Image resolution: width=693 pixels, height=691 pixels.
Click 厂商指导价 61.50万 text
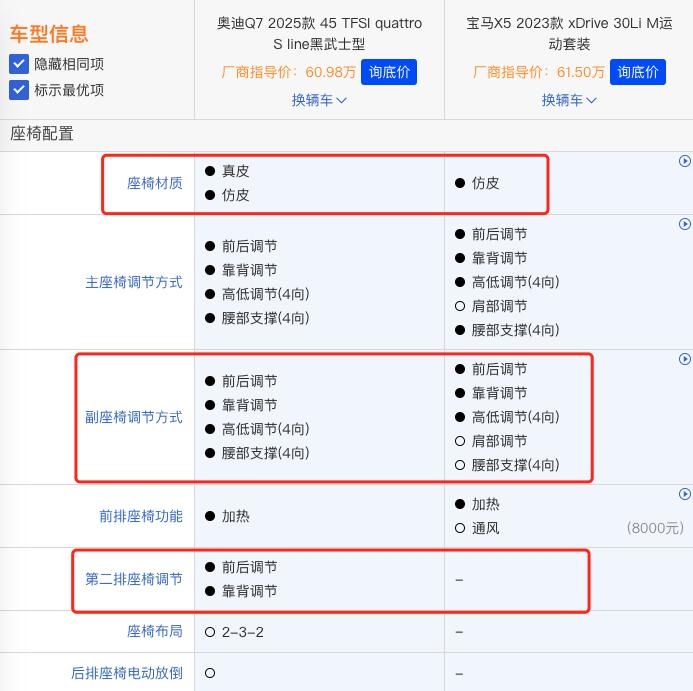coord(538,72)
